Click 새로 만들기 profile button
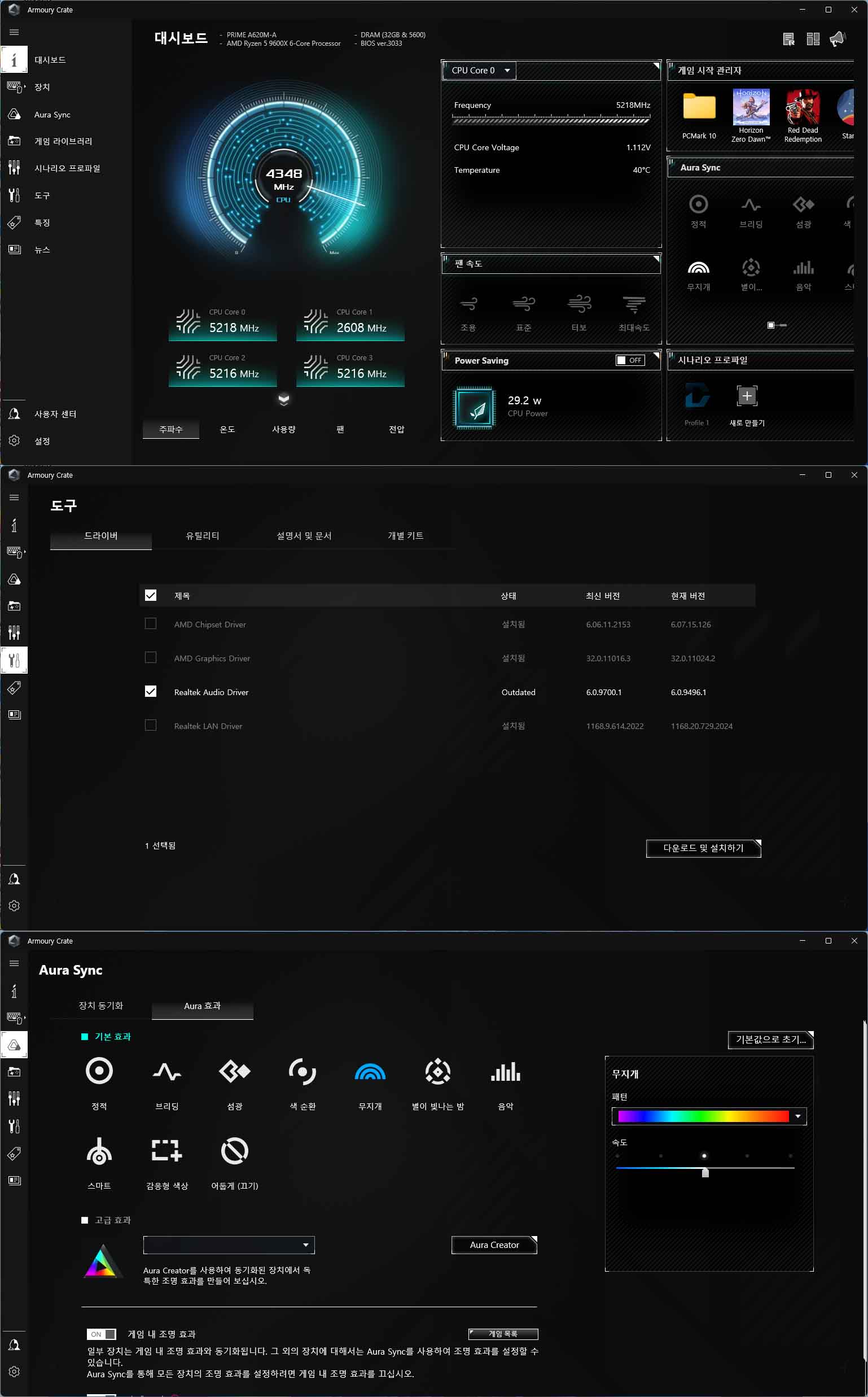 (747, 406)
